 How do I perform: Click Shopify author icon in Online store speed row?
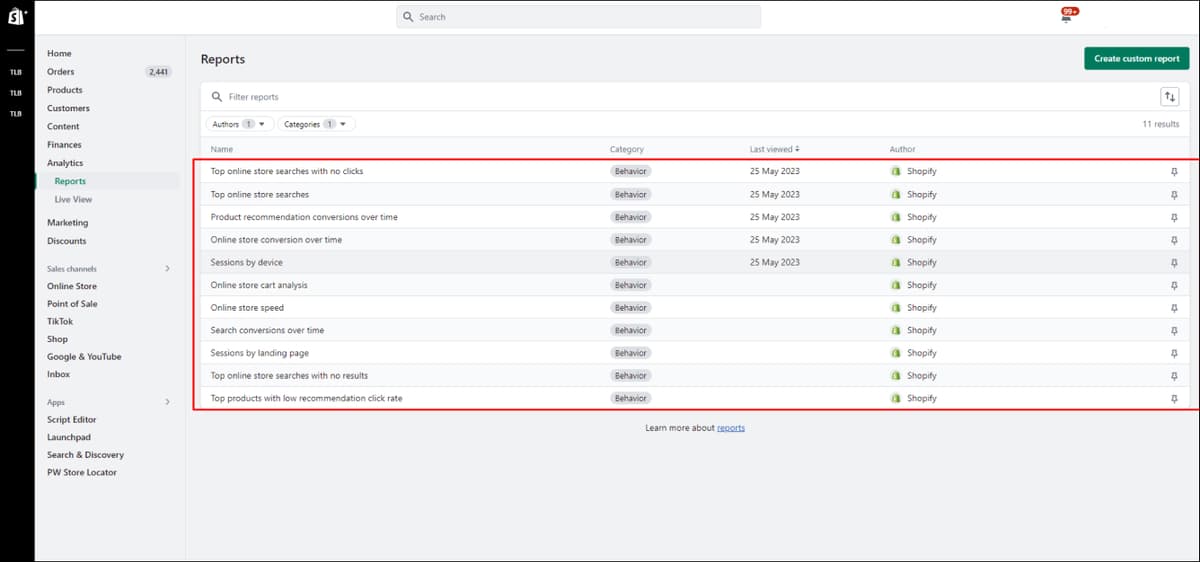[896, 308]
